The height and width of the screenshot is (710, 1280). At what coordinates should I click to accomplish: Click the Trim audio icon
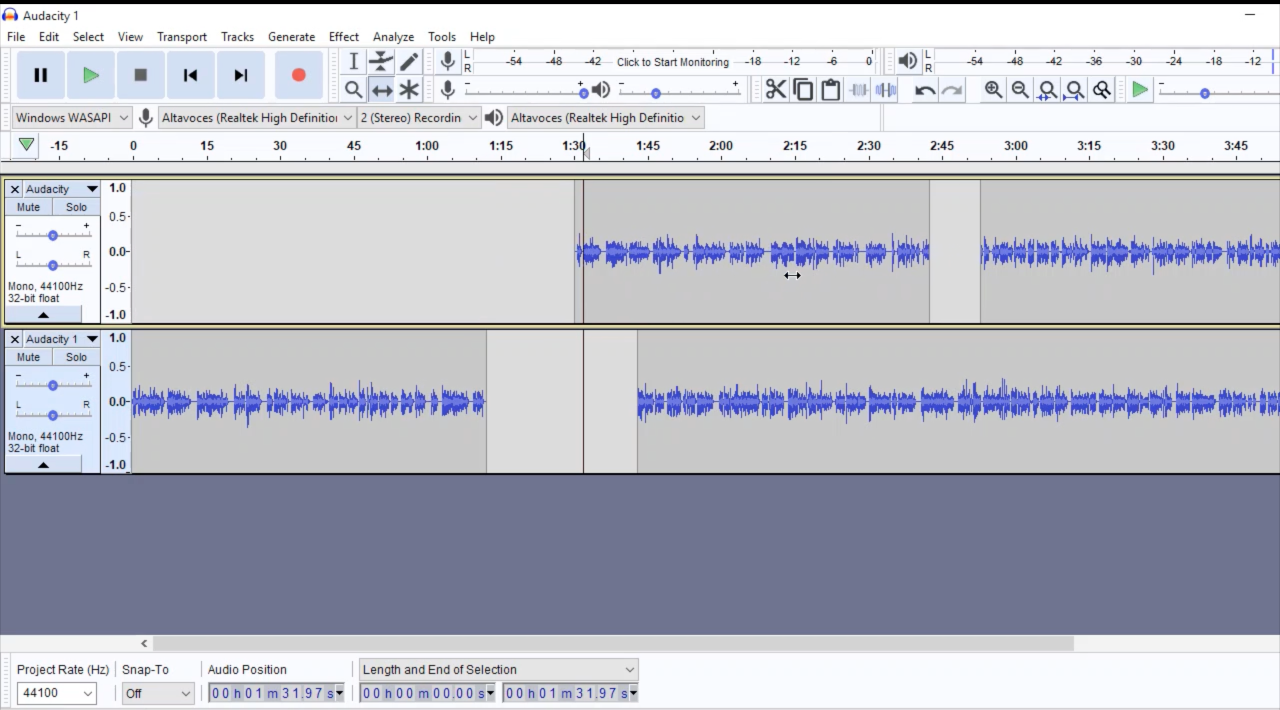(x=858, y=90)
